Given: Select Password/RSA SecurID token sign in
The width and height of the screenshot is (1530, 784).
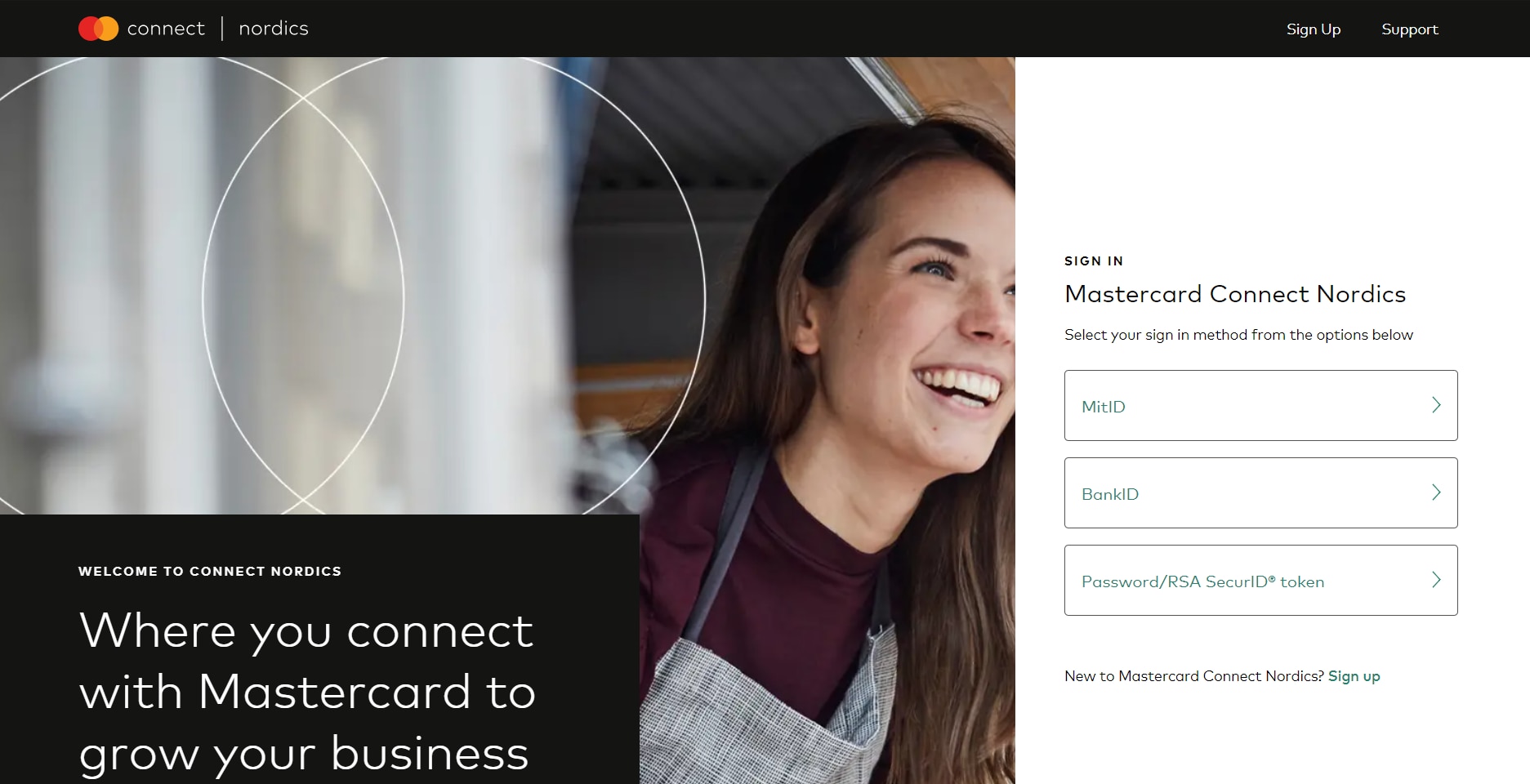Looking at the screenshot, I should point(1260,580).
